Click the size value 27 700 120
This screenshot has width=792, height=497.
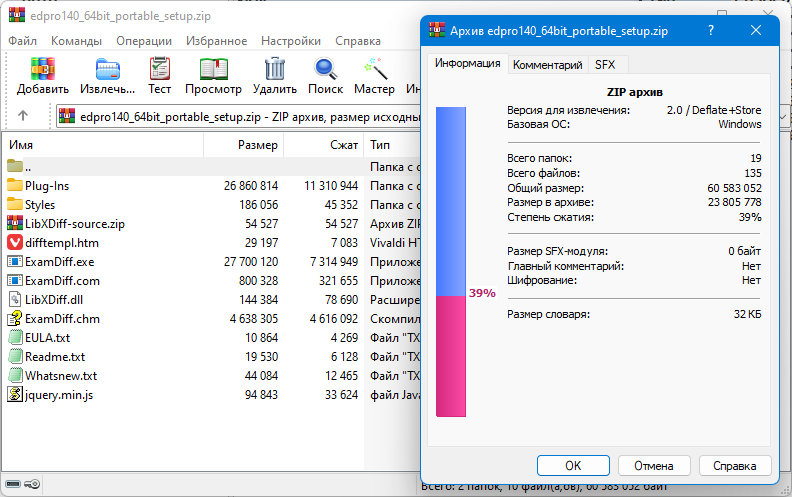click(251, 262)
